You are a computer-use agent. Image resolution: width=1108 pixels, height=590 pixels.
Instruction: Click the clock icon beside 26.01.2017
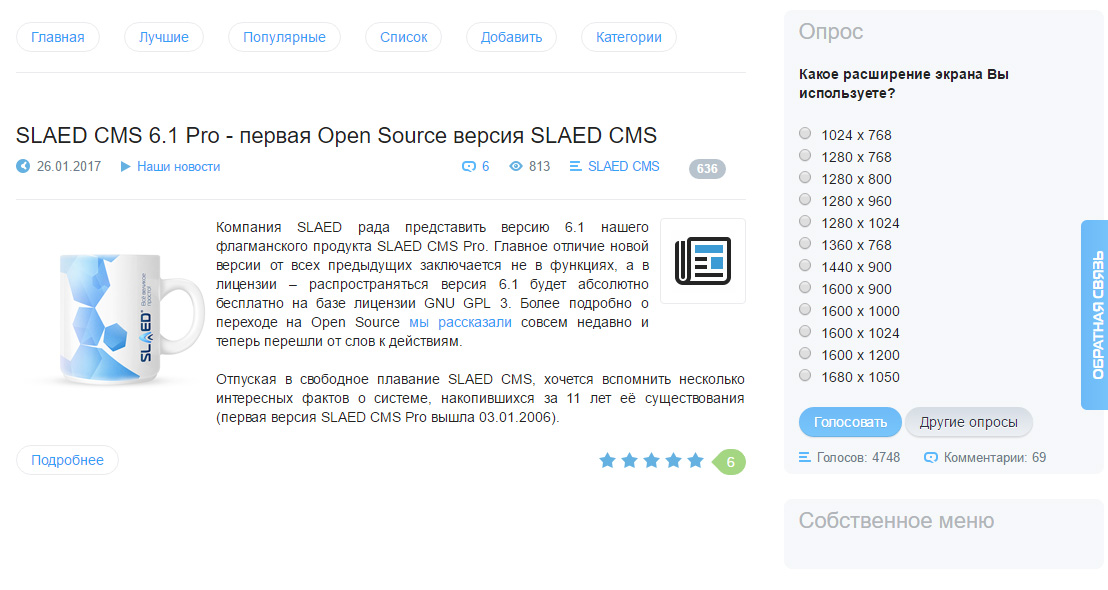(23, 166)
